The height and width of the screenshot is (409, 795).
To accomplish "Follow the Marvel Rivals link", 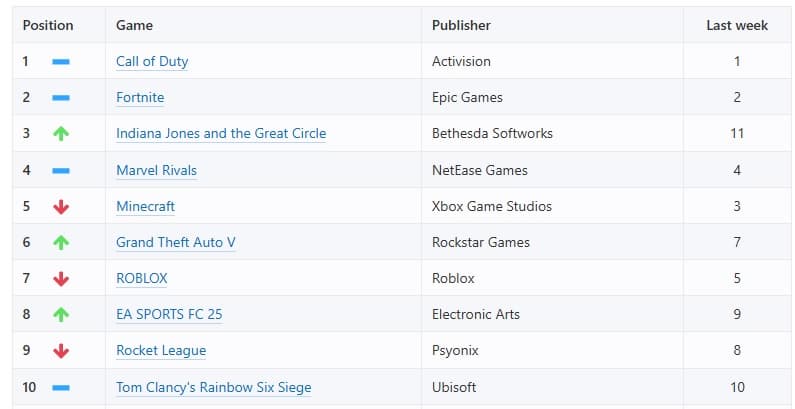I will (x=156, y=170).
